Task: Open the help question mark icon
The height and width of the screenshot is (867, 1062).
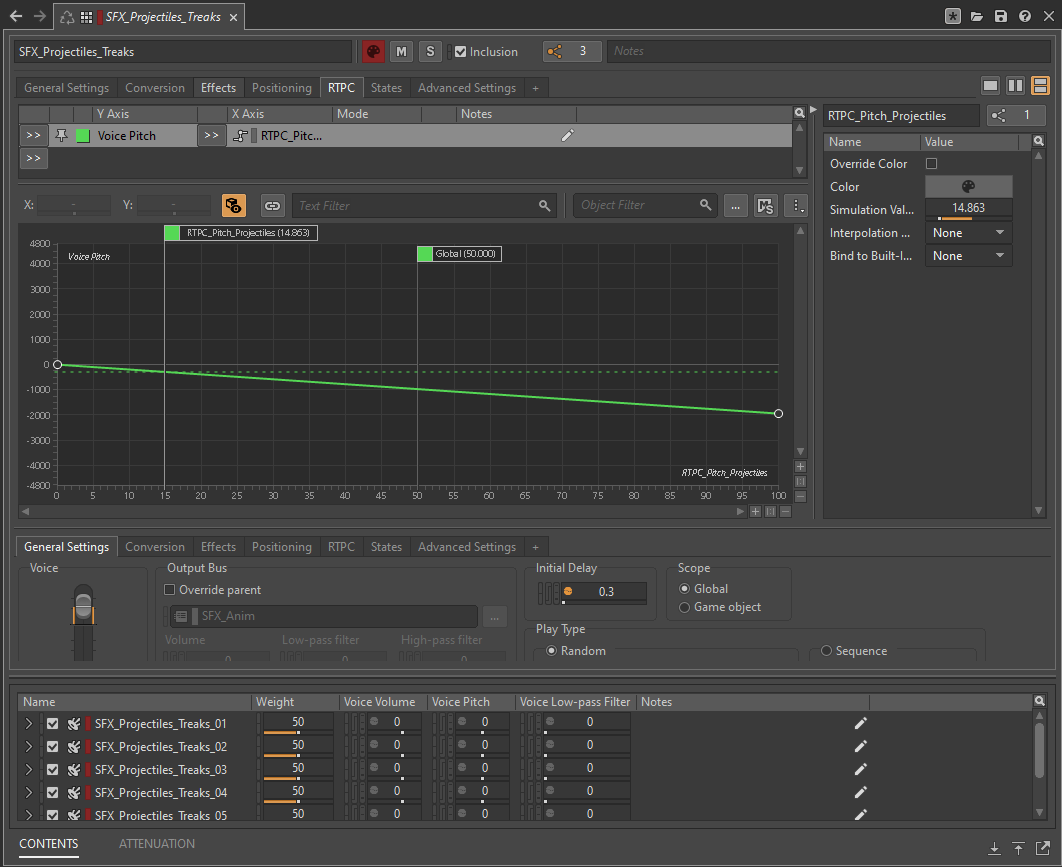Action: 1025,17
